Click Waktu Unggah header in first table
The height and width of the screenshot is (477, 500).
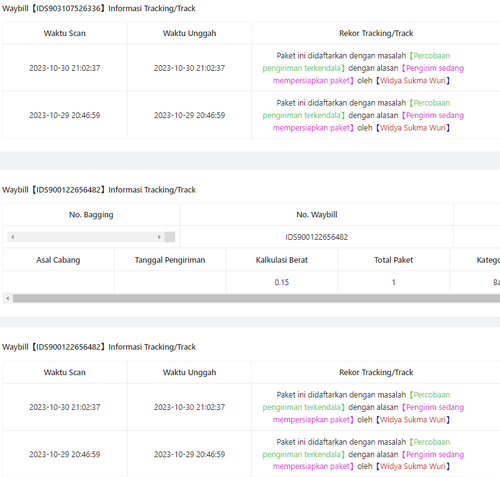[x=189, y=33]
